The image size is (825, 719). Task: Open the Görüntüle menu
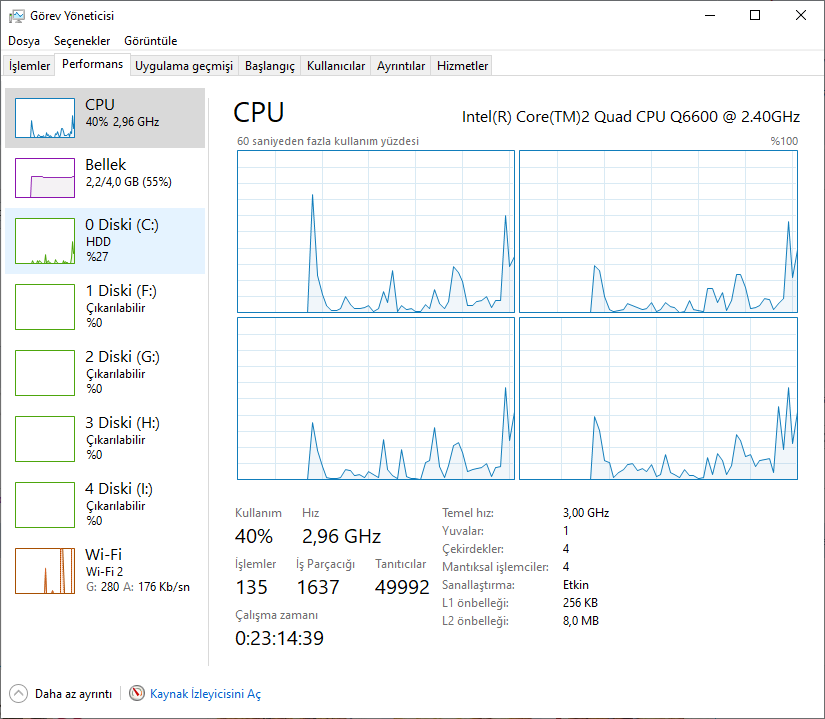150,40
